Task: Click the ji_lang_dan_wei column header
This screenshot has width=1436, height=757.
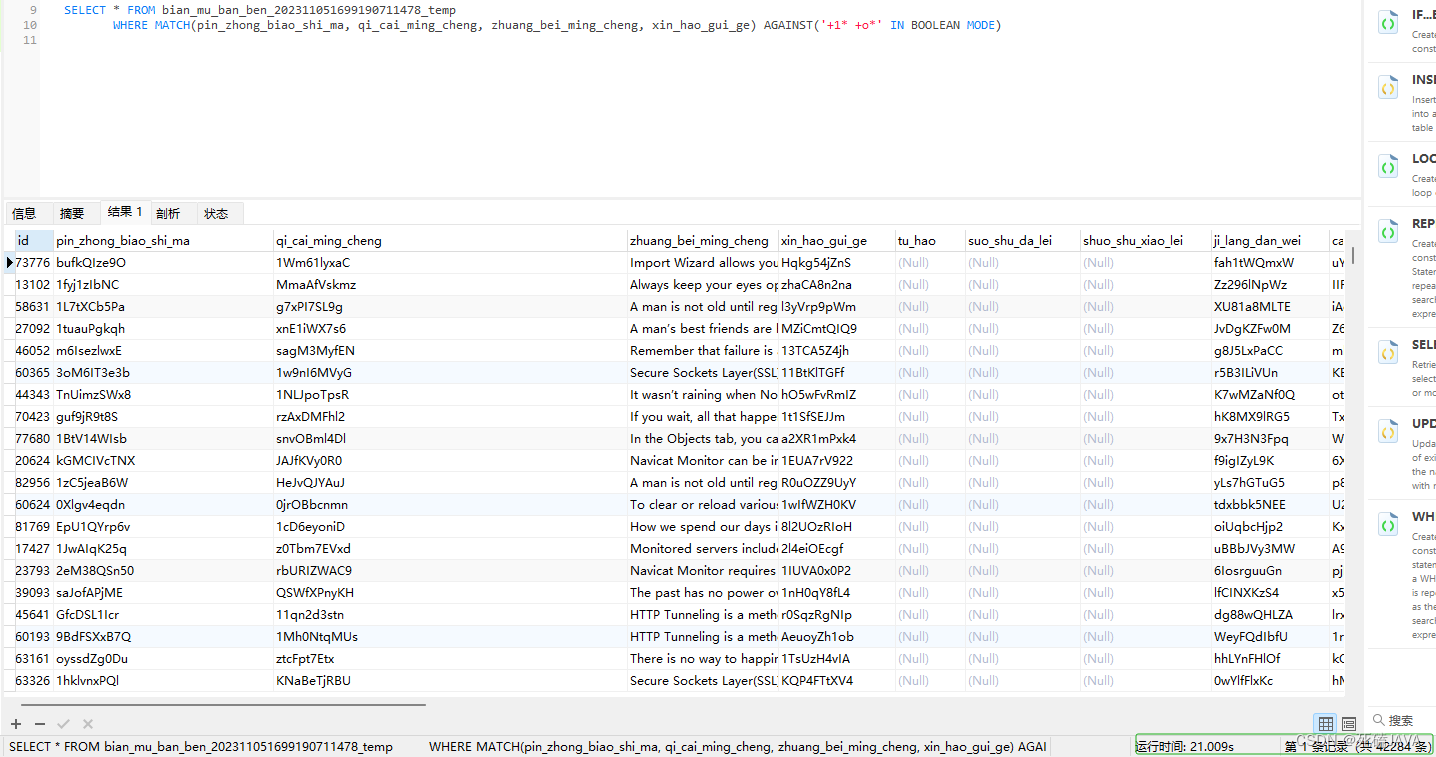Action: click(1269, 240)
